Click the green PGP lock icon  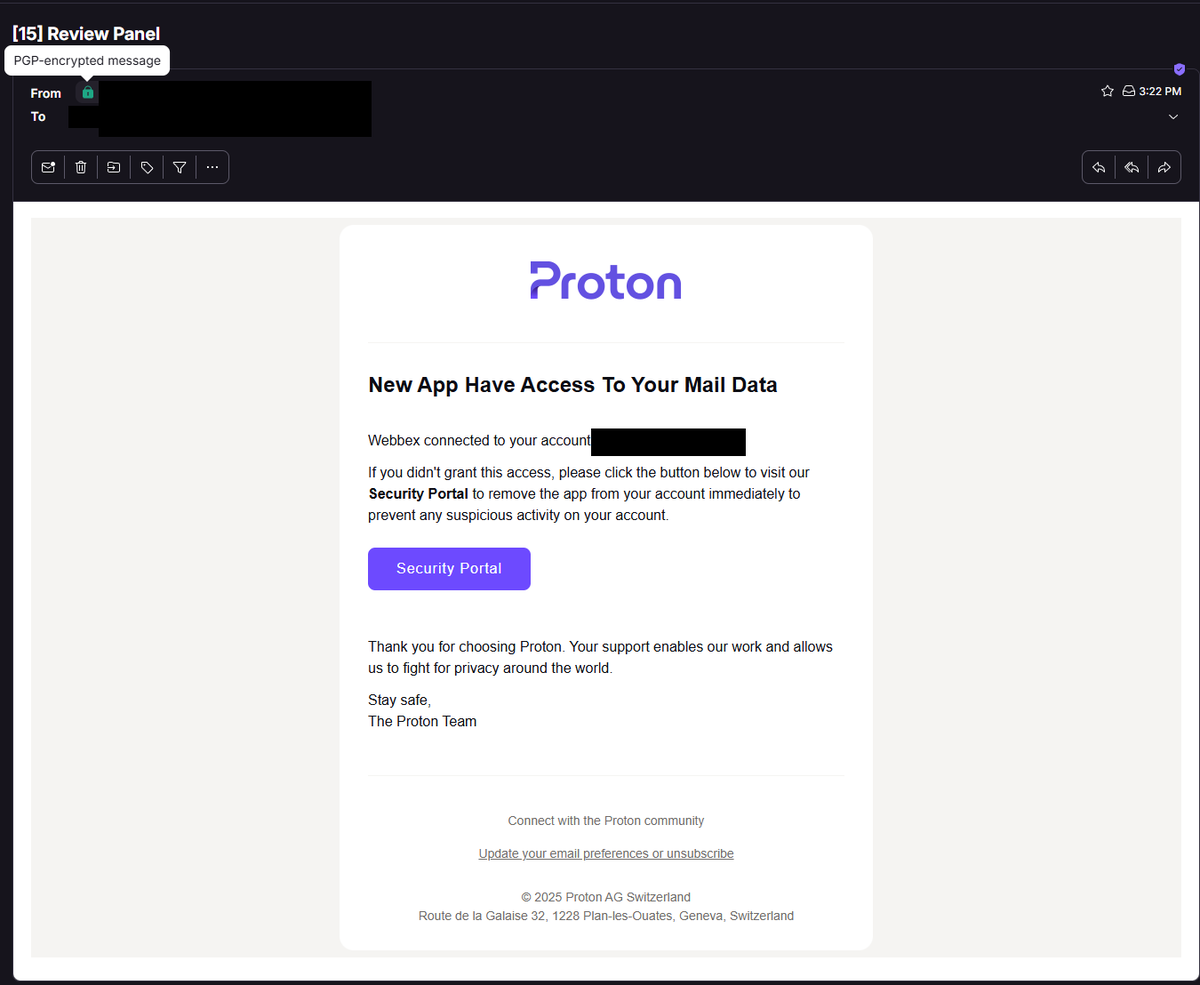click(88, 92)
